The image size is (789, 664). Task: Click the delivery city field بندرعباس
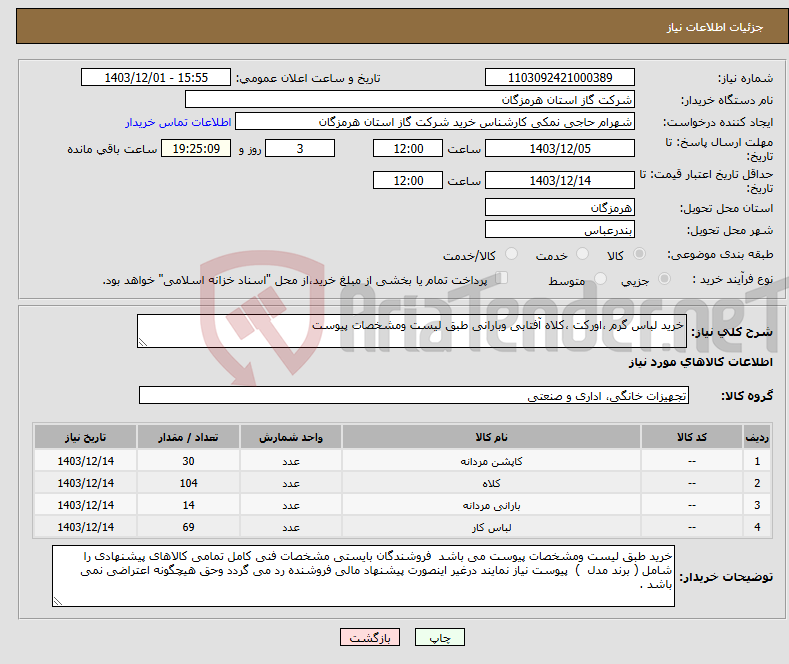coord(560,229)
